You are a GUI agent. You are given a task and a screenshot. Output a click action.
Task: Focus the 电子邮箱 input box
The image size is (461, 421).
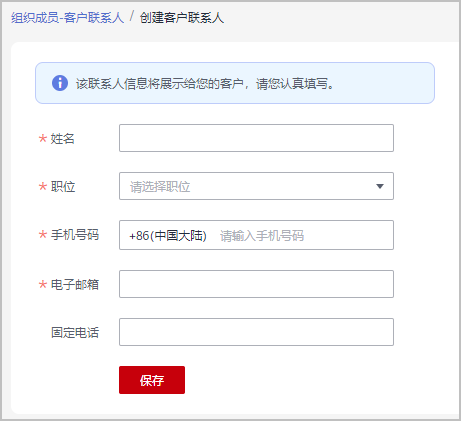click(256, 284)
